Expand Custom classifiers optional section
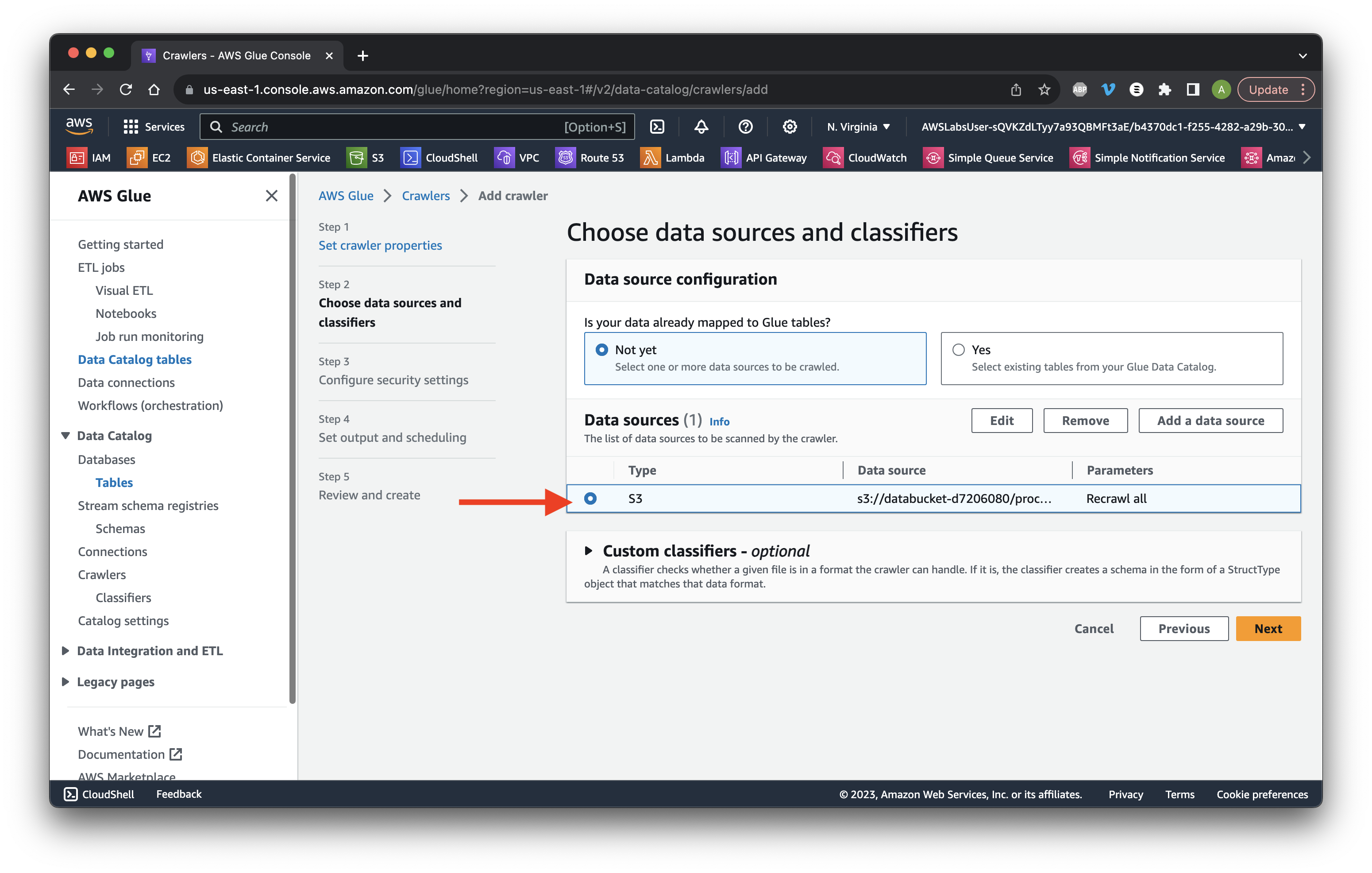 589,551
